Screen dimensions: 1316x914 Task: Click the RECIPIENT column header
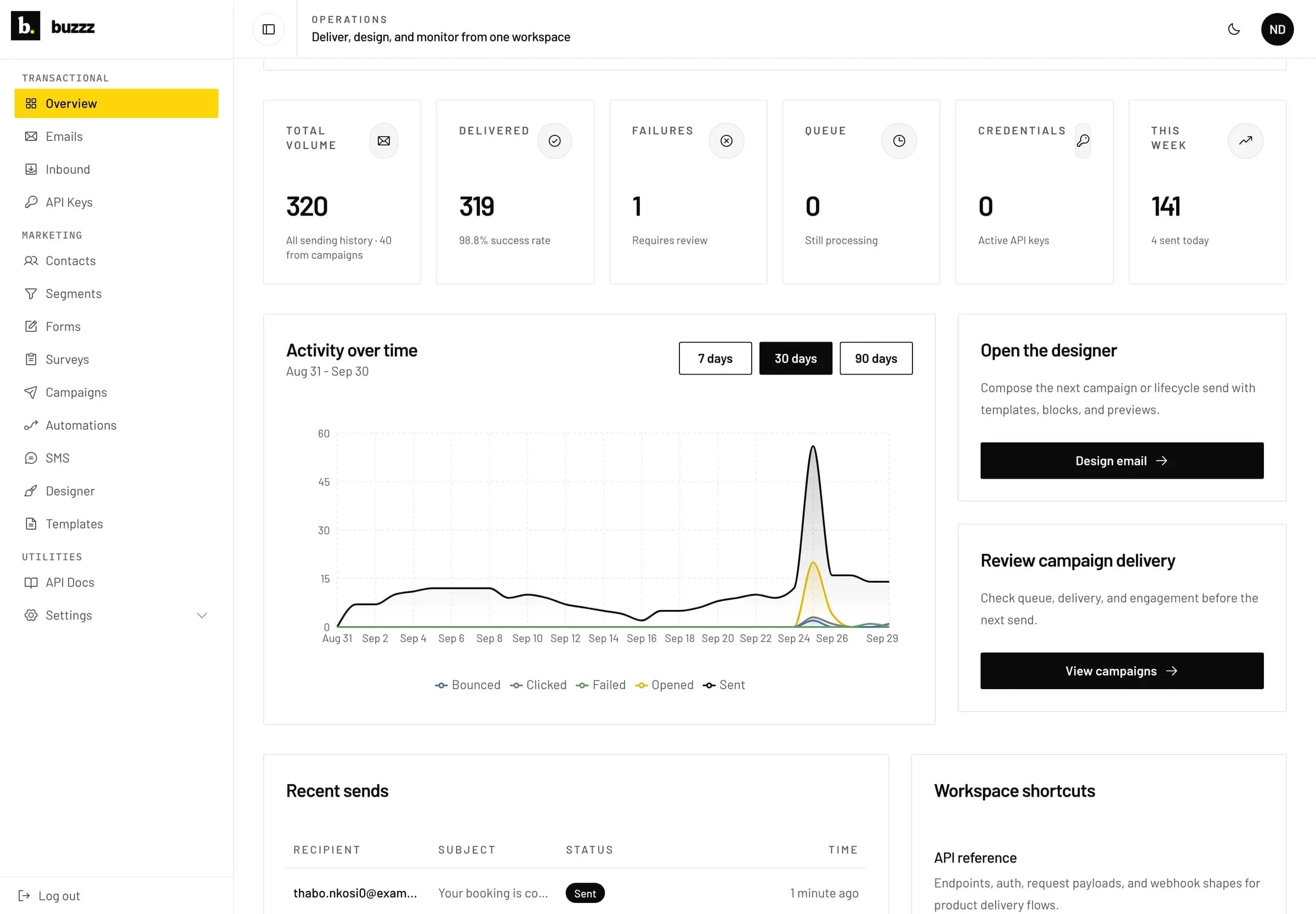[x=326, y=850]
